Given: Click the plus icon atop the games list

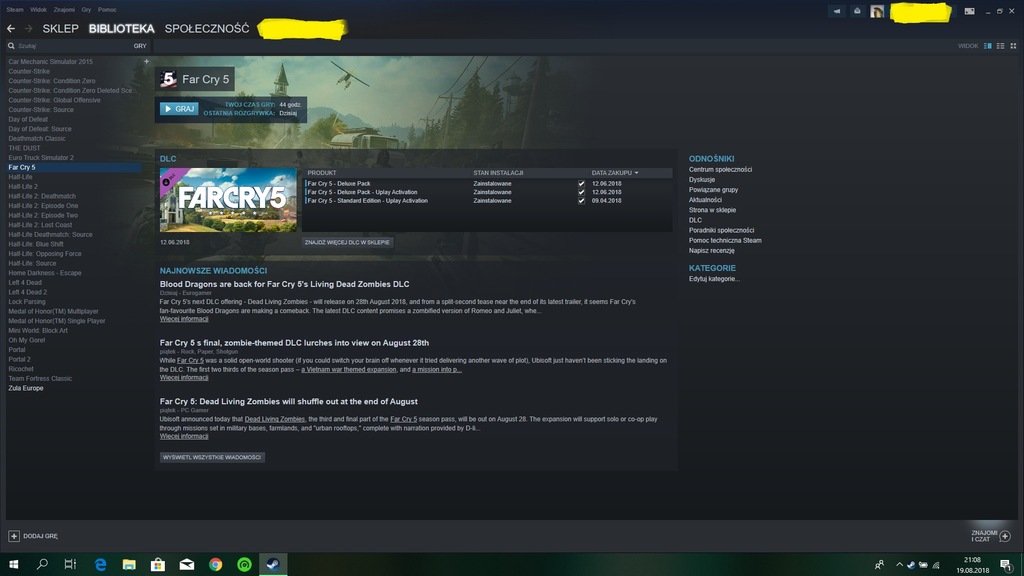Looking at the screenshot, I should point(146,61).
